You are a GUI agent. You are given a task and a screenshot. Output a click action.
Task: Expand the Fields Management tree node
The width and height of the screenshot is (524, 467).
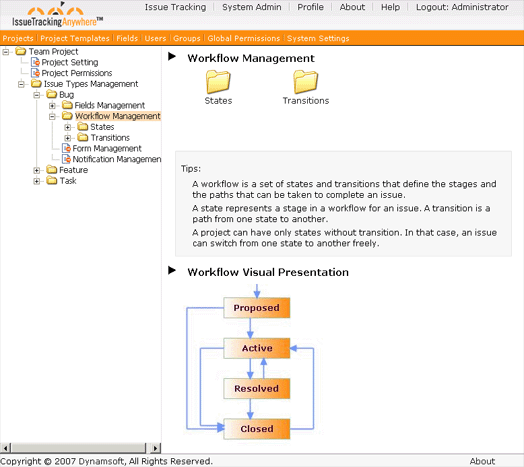tap(52, 106)
